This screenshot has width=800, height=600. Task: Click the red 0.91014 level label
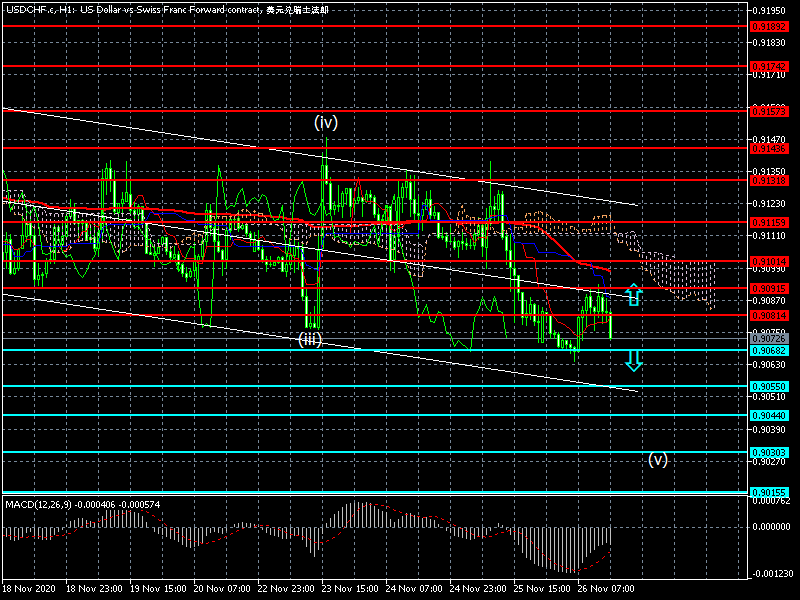[769, 260]
